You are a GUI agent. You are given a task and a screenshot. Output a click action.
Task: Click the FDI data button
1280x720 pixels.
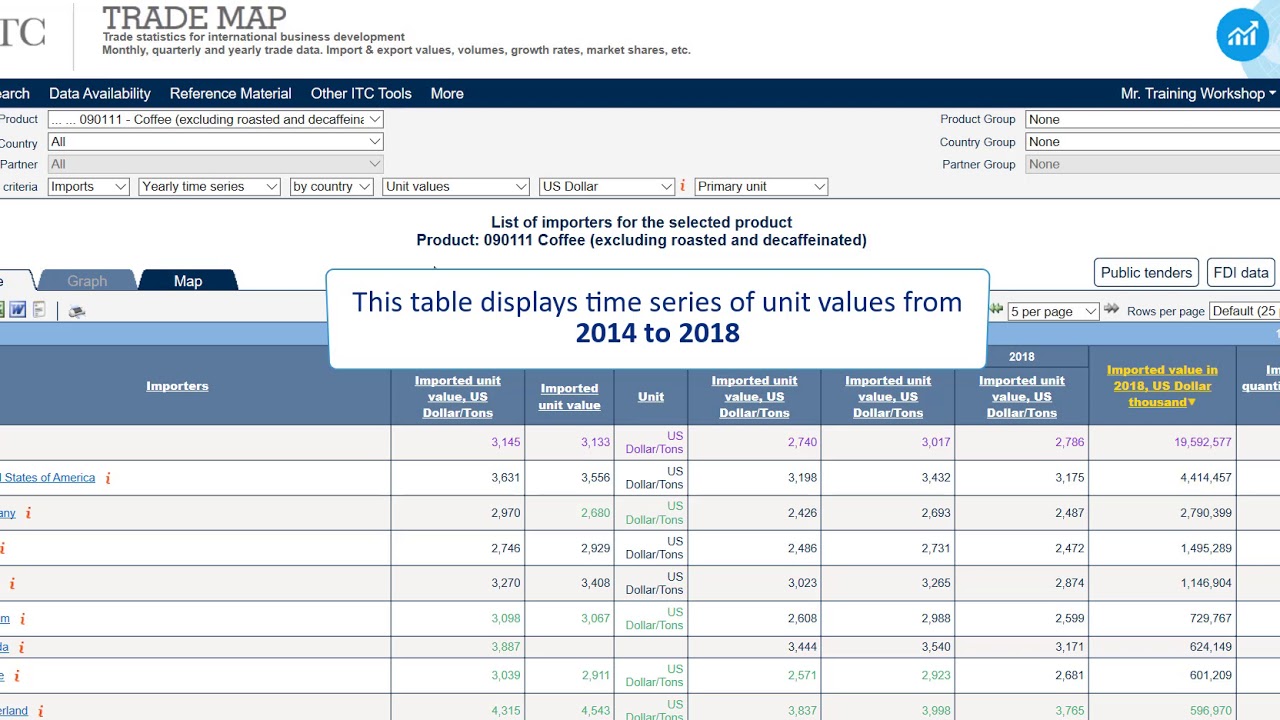(x=1241, y=272)
